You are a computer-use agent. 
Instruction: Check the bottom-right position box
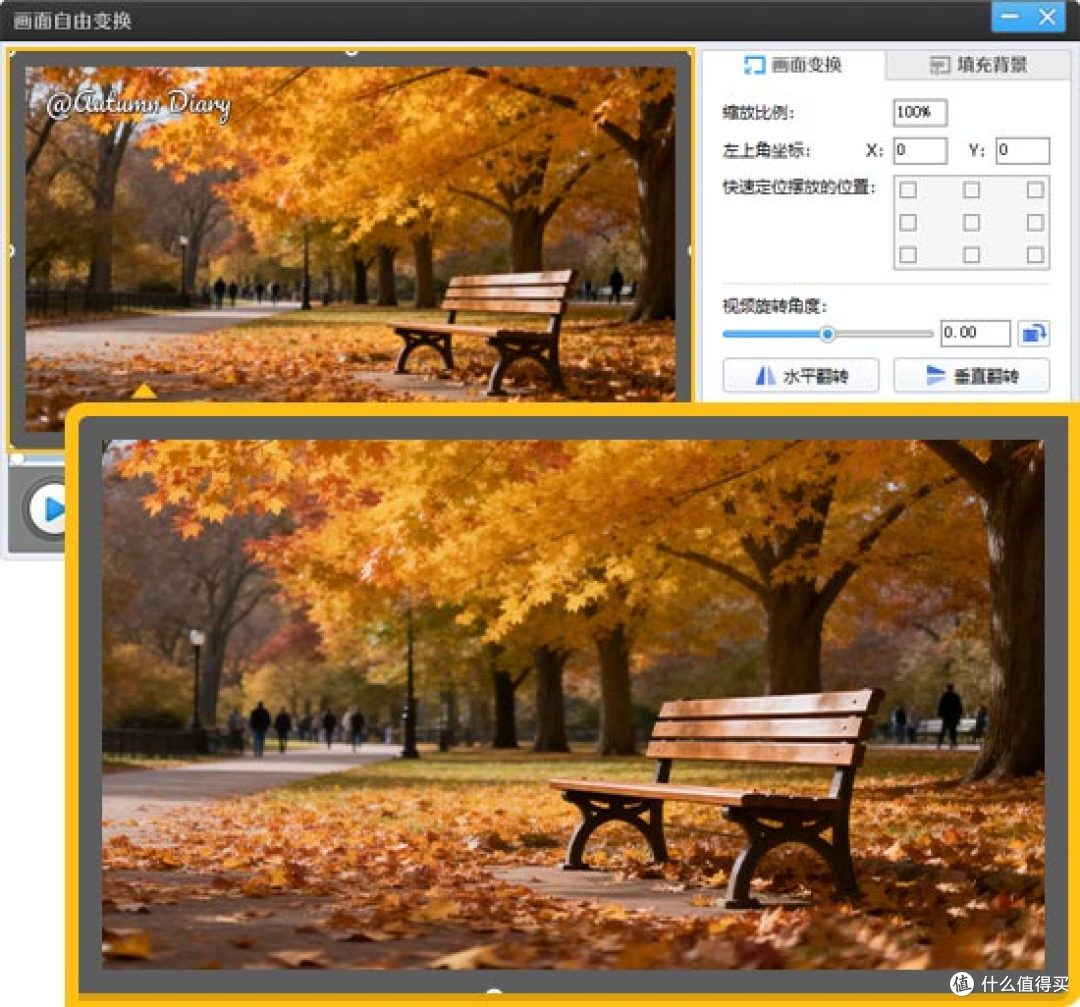coord(1035,255)
